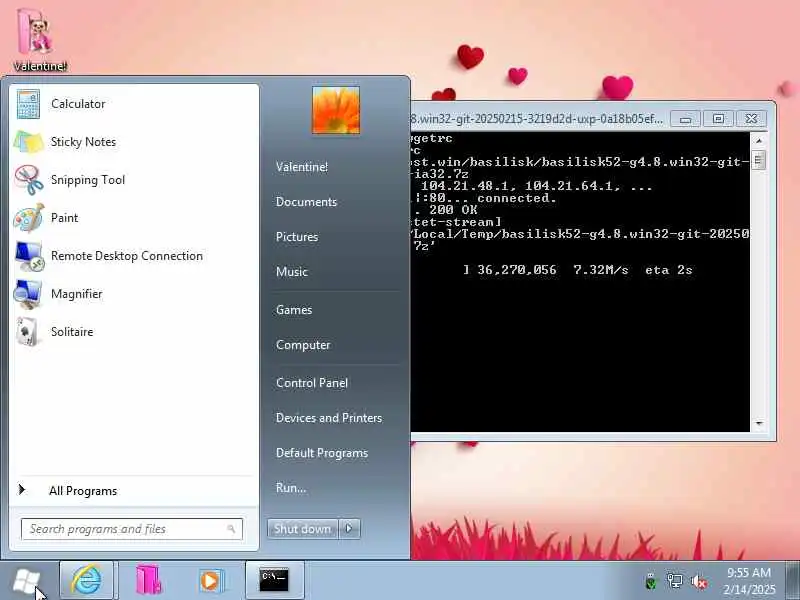
Task: Open the Shut down options arrow
Action: point(349,529)
